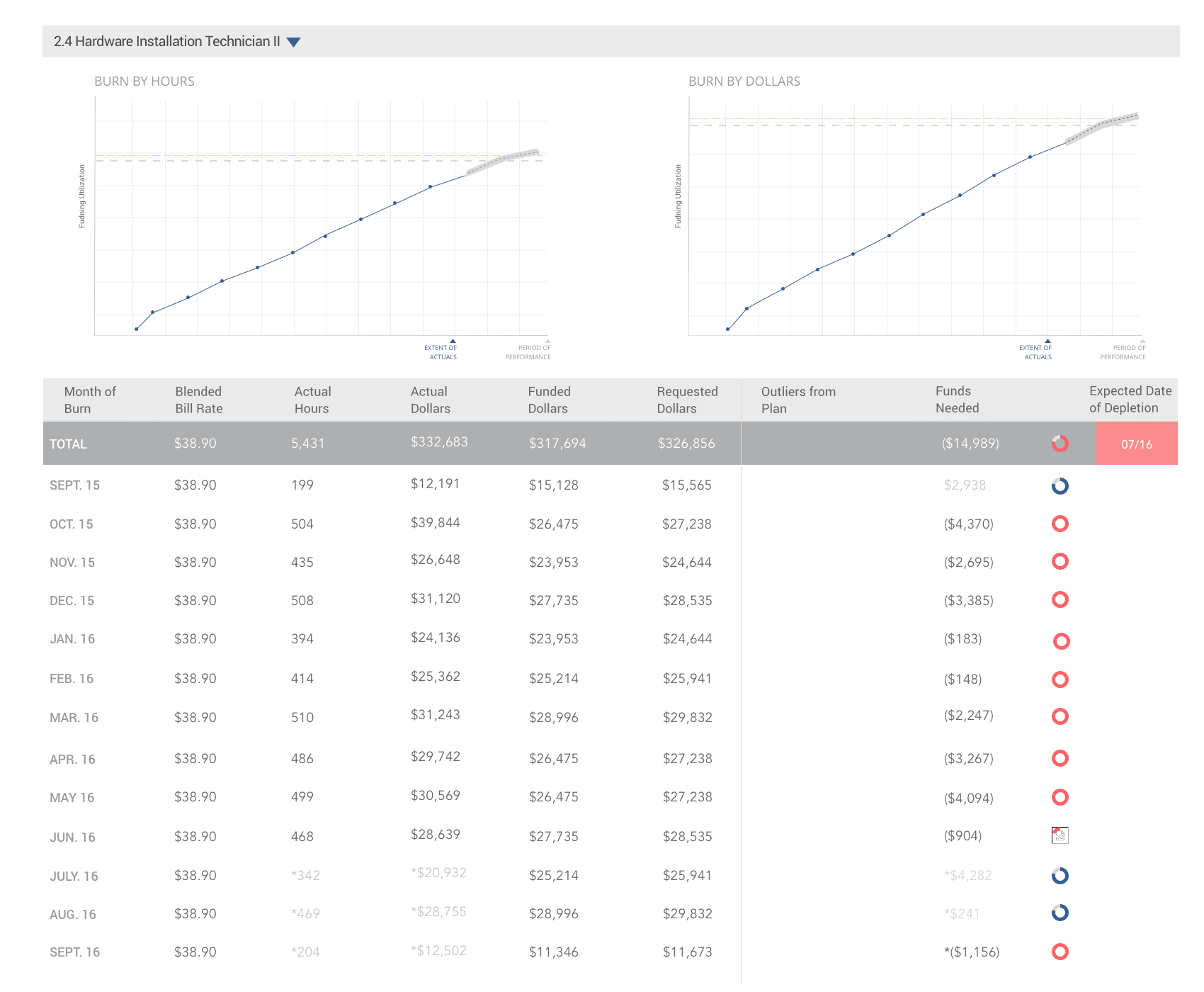Click Extent of Actuals marker on hours chart
The width and height of the screenshot is (1204, 992).
[x=453, y=342]
